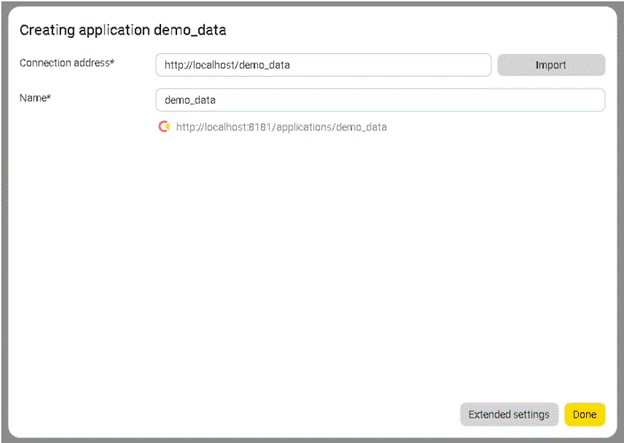Viewport: 624px width, 443px height.
Task: Click the required asterisk after Connection address
Action: tap(112, 63)
